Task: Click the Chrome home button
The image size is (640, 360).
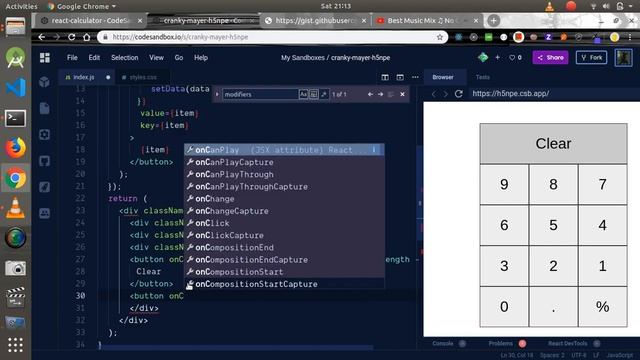Action: [87, 37]
